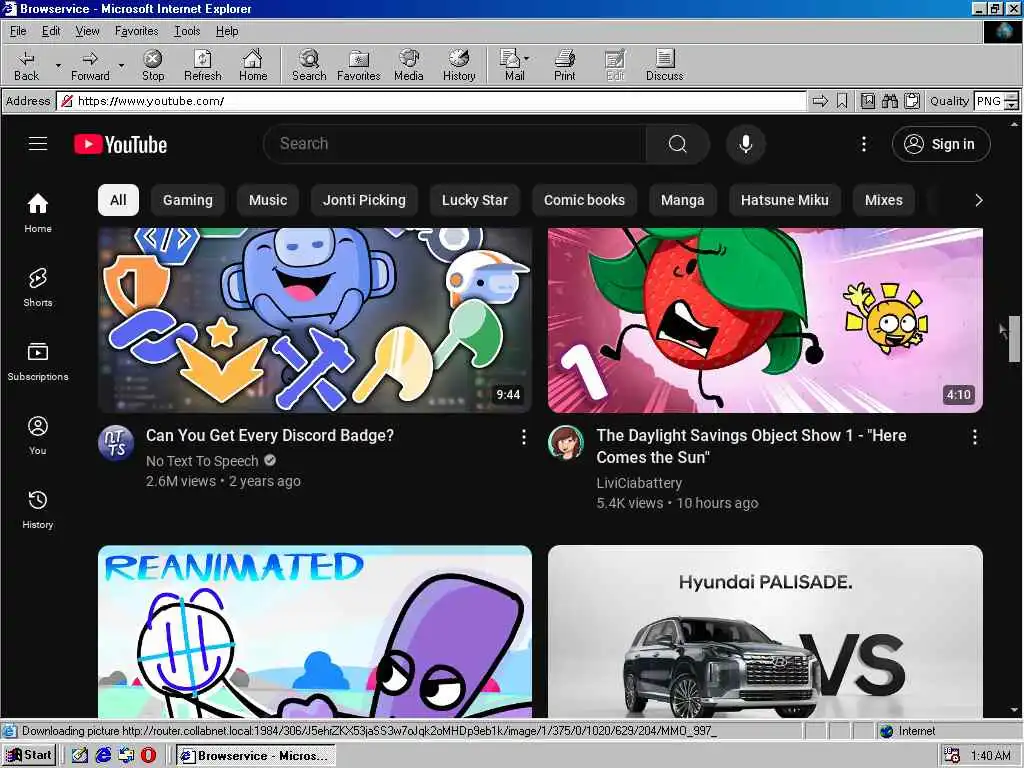Open the View menu
The image size is (1024, 768).
(88, 31)
